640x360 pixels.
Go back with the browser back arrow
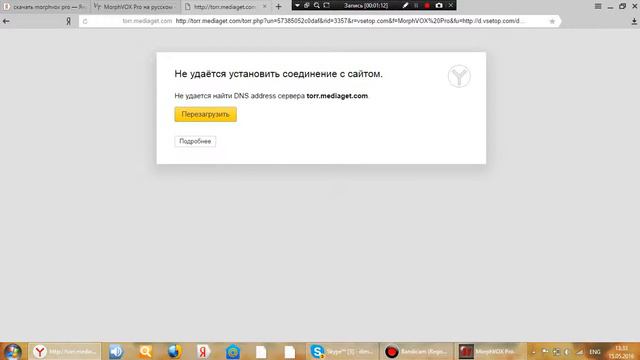coord(6,21)
